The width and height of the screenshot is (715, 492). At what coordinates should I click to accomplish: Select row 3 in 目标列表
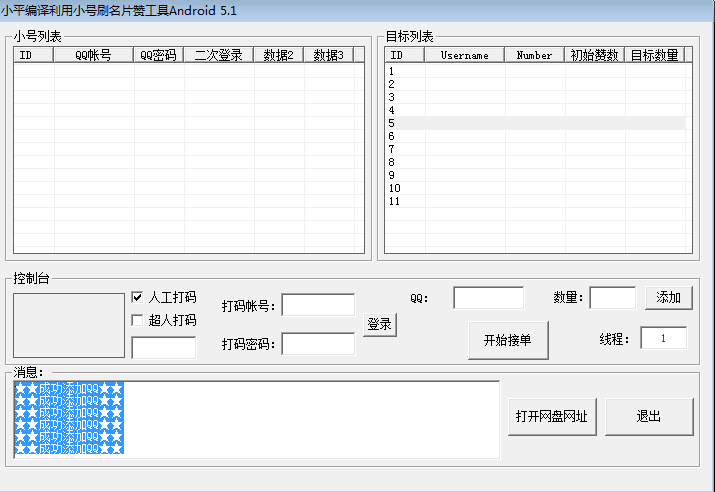click(535, 97)
